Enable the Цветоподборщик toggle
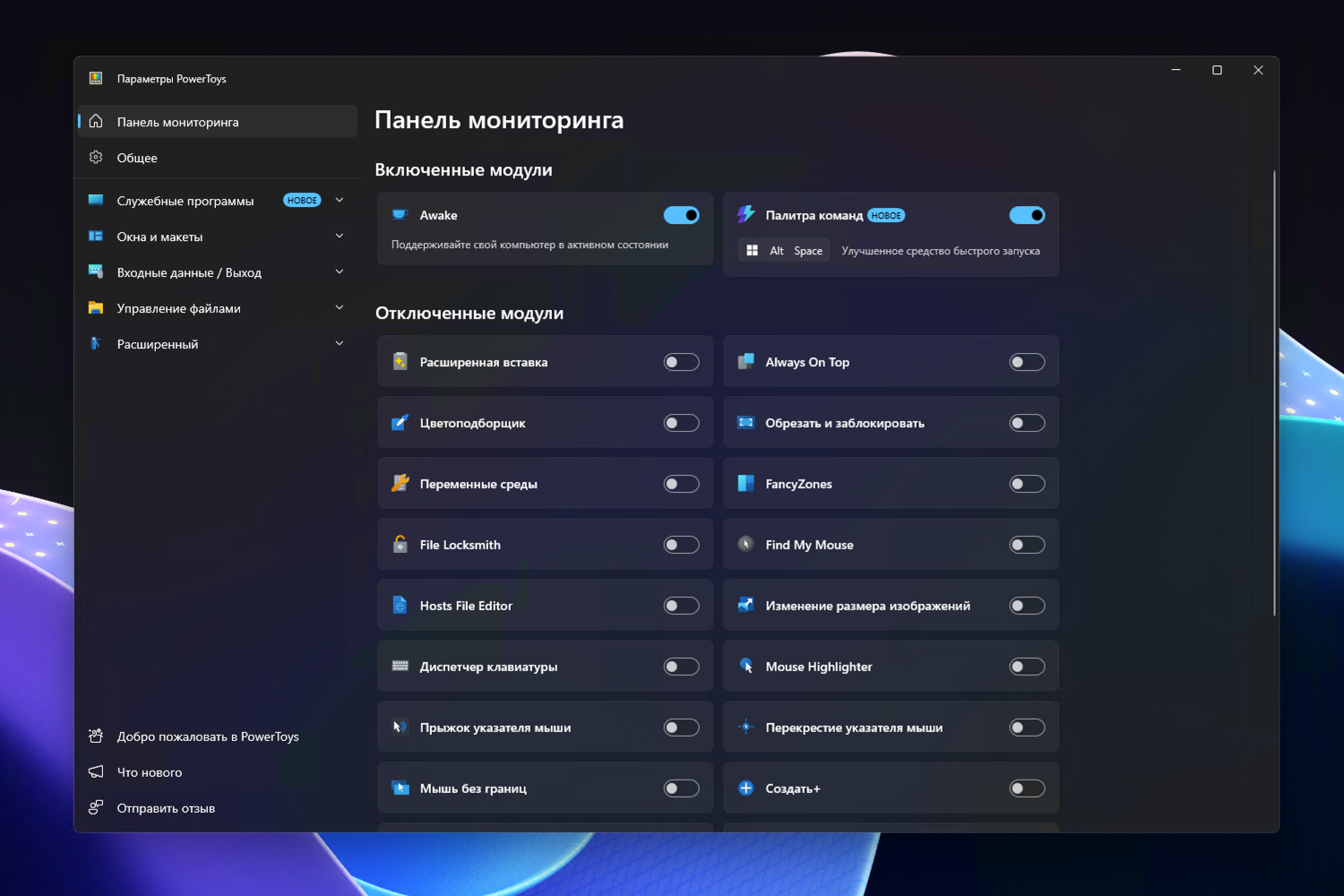 point(681,423)
